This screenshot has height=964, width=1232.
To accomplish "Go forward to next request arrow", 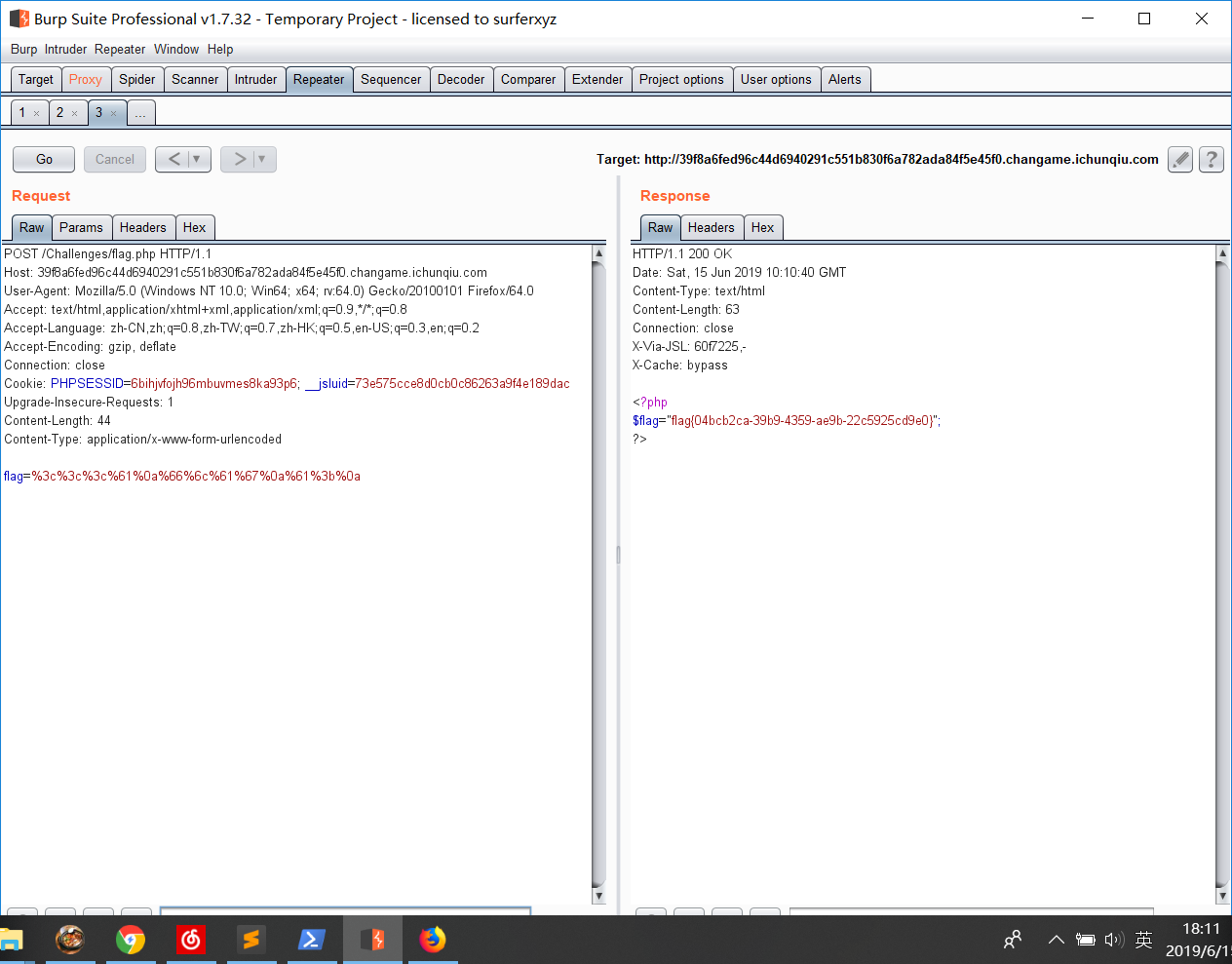I will (x=239, y=159).
